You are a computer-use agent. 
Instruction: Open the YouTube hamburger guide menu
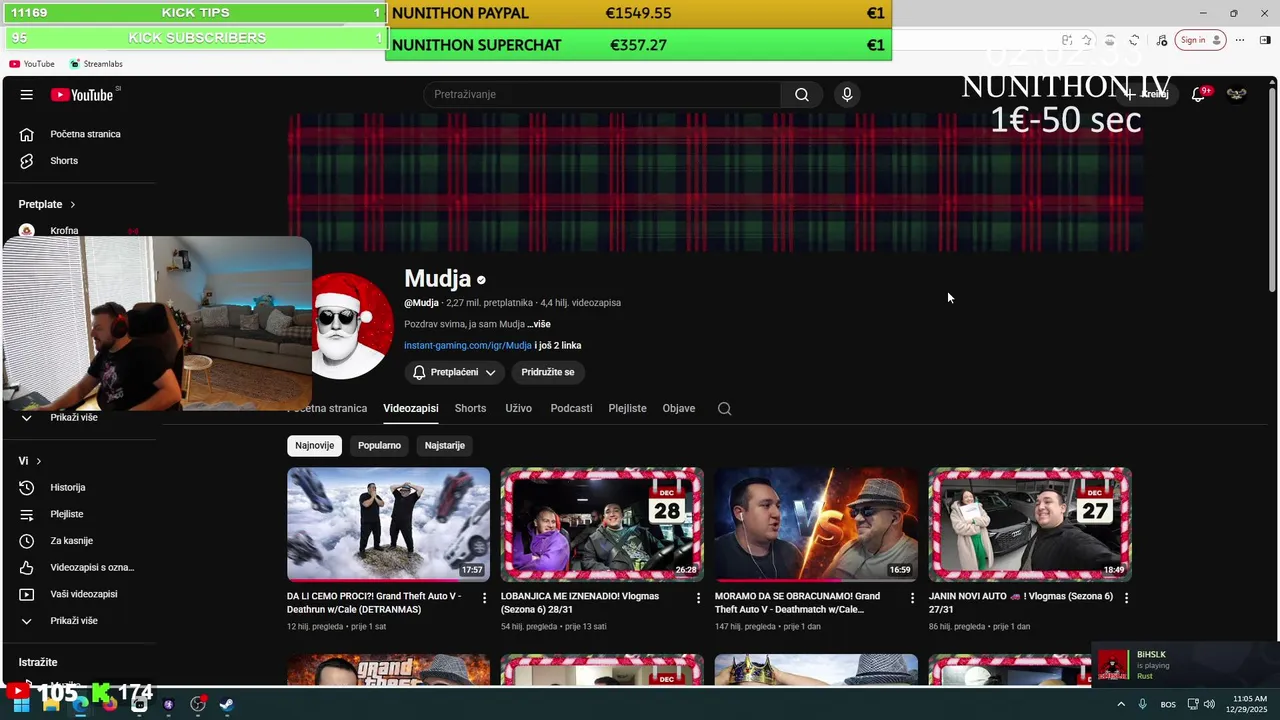(x=27, y=94)
